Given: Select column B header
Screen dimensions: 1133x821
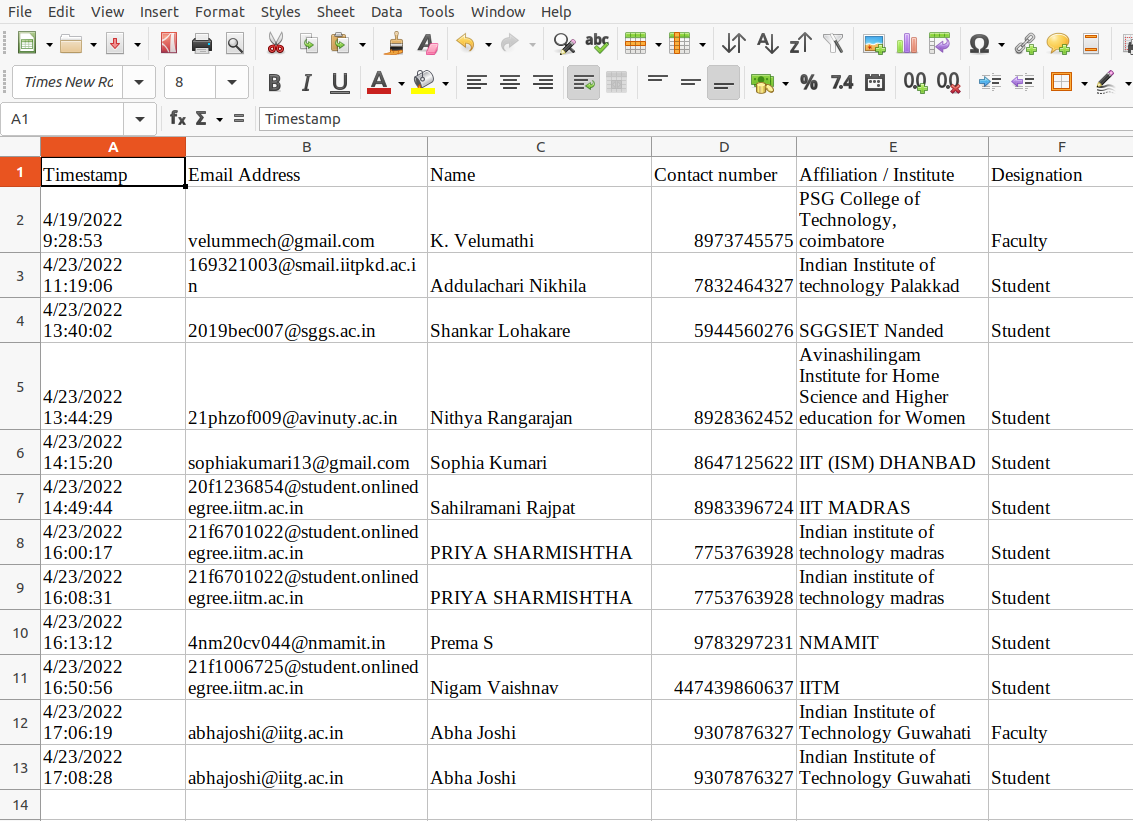Looking at the screenshot, I should pos(306,147).
